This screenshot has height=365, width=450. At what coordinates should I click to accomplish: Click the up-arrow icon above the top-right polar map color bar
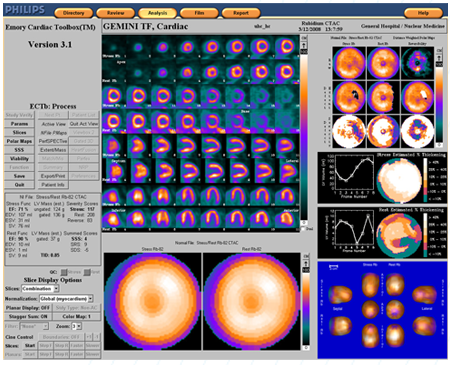pos(439,57)
